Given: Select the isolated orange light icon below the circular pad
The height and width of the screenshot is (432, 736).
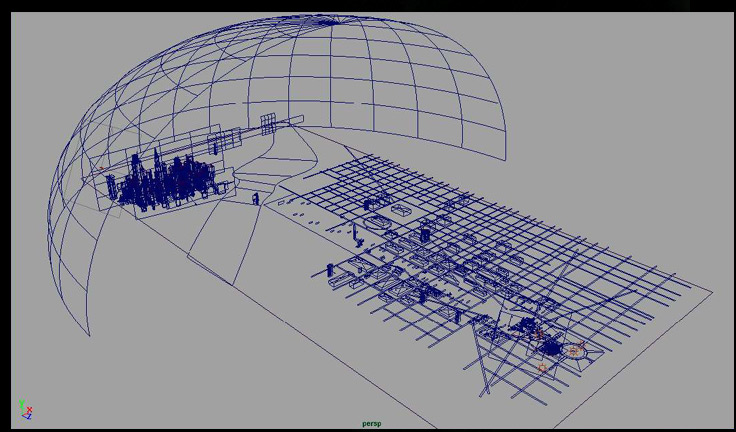Looking at the screenshot, I should [543, 368].
